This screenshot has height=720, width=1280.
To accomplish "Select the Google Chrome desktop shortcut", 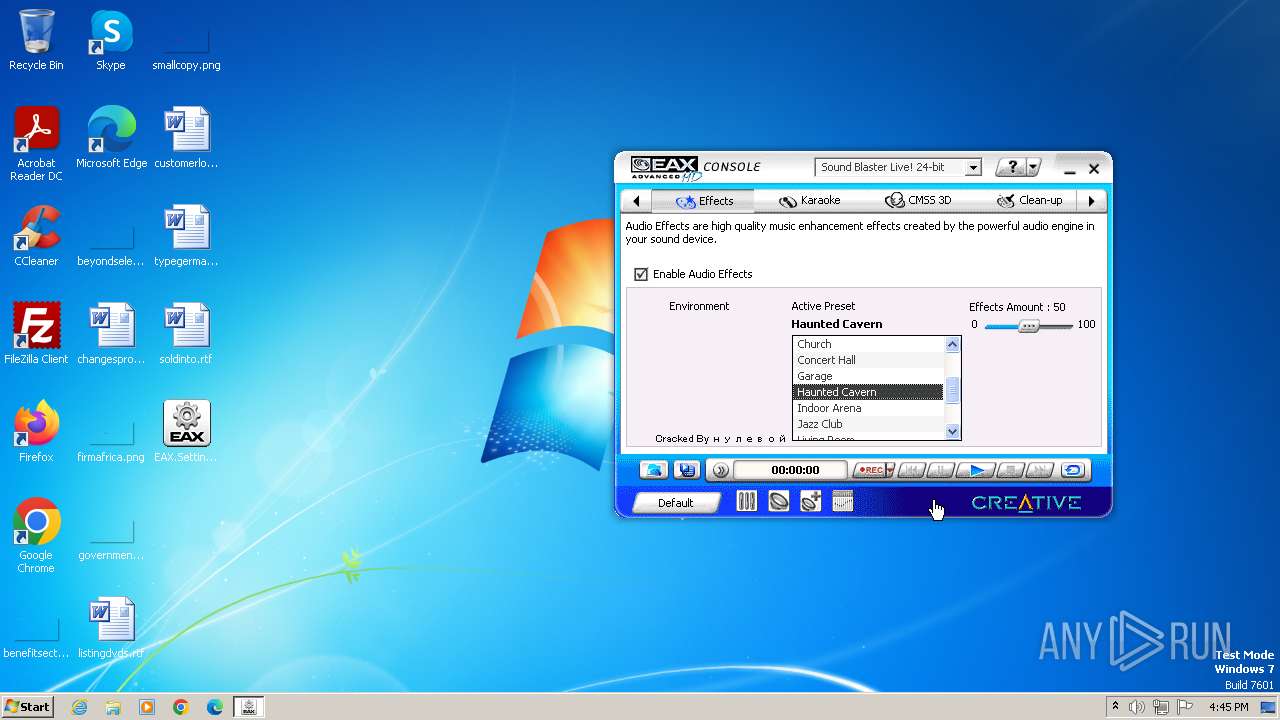I will tap(36, 536).
